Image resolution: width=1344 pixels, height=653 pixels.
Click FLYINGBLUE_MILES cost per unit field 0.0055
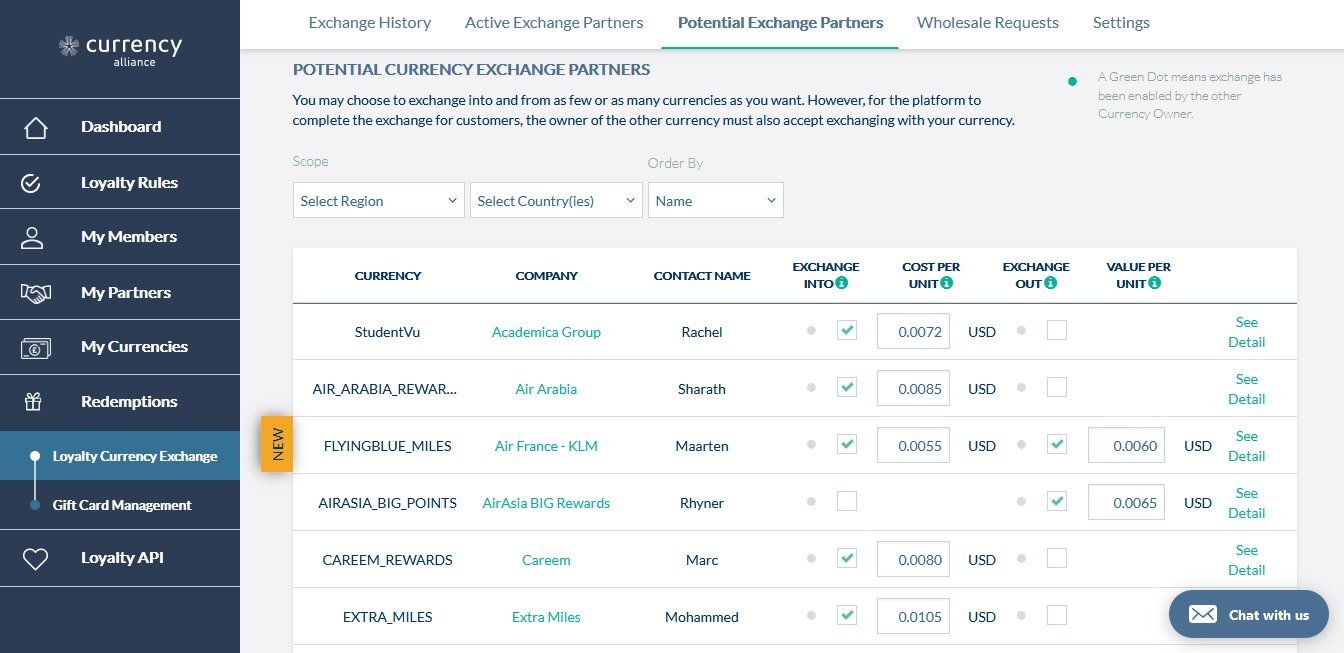coord(913,445)
